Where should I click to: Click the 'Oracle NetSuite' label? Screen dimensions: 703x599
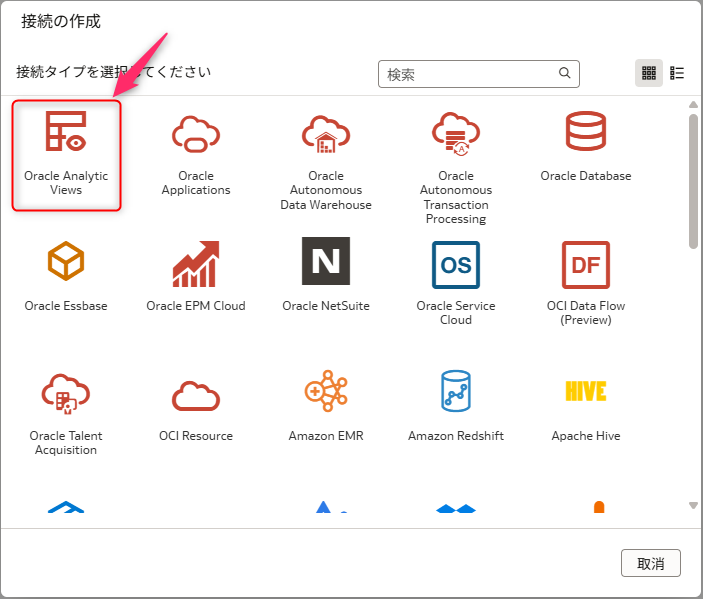click(x=326, y=306)
